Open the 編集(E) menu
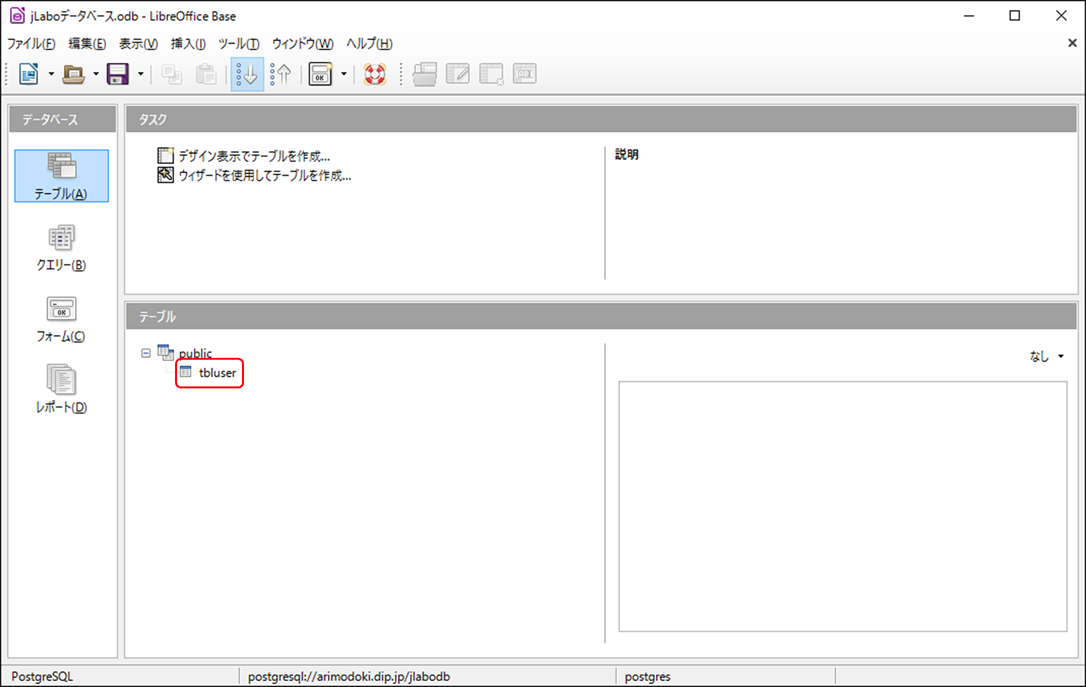The height and width of the screenshot is (687, 1086). (x=87, y=44)
